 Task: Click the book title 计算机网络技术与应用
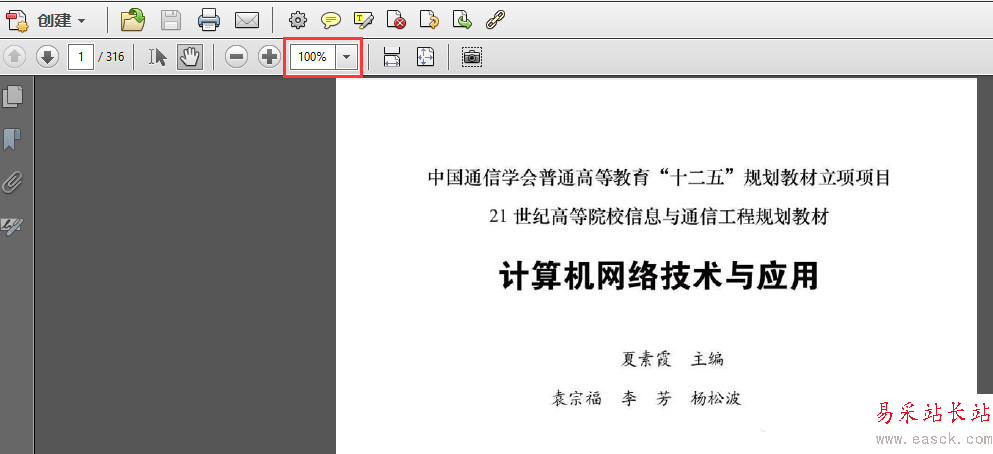pos(659,276)
